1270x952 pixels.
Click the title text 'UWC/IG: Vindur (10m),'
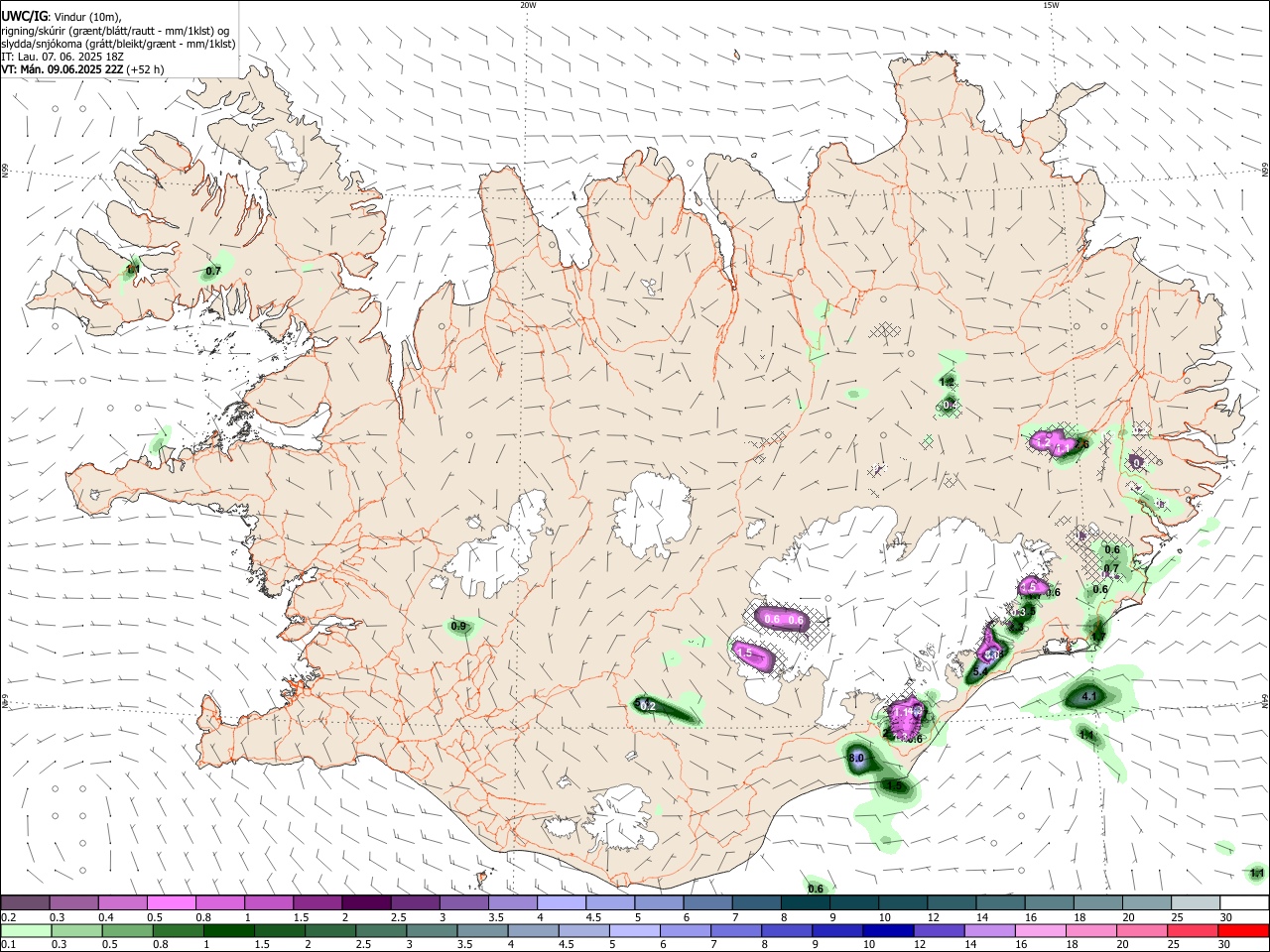tap(62, 16)
